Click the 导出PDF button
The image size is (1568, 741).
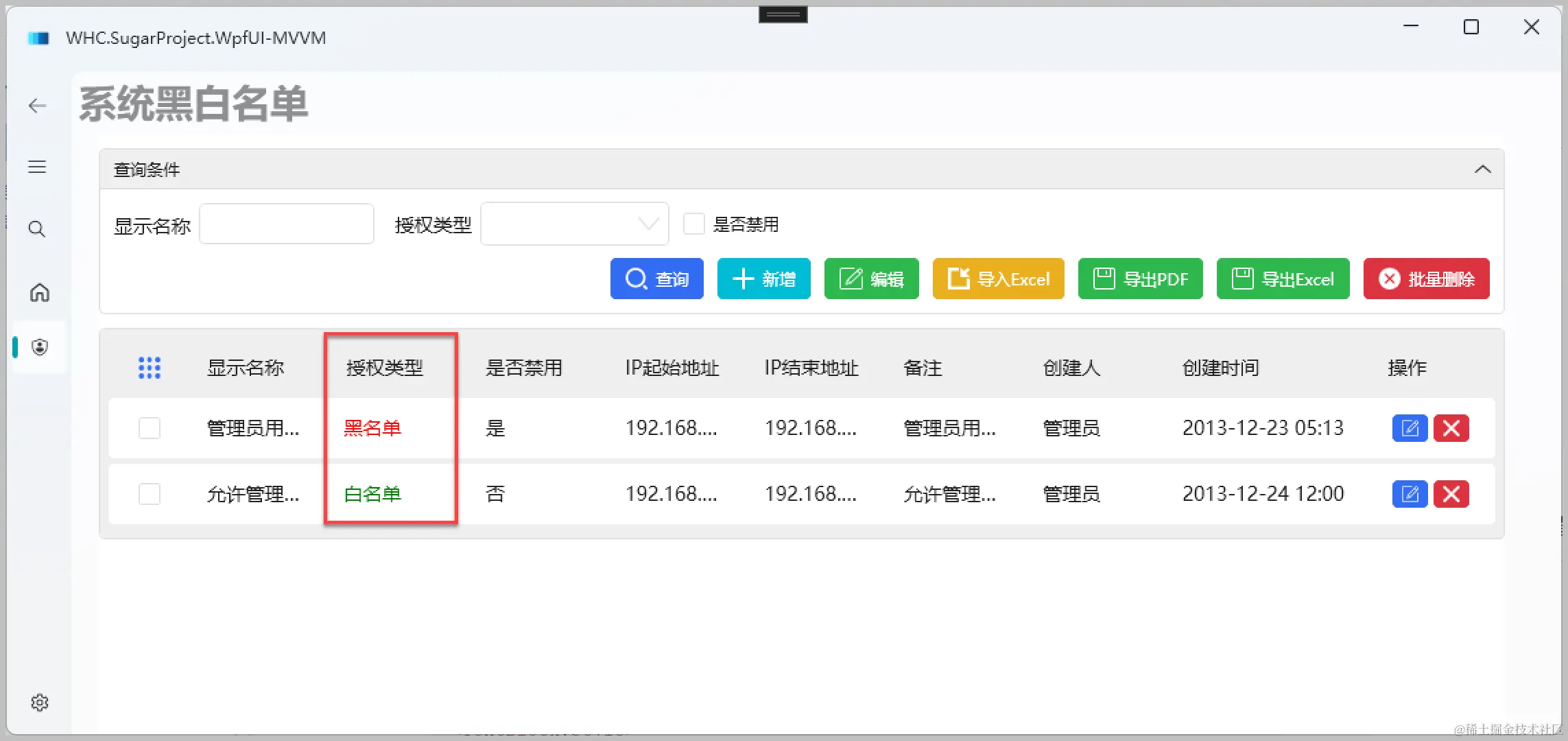point(1140,279)
